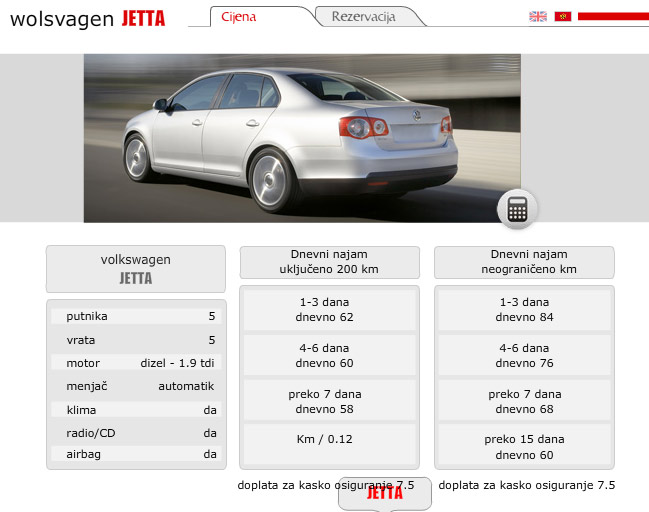Select the 'preko 7 dana dnevno 68' cell
The width and height of the screenshot is (649, 512).
click(524, 401)
